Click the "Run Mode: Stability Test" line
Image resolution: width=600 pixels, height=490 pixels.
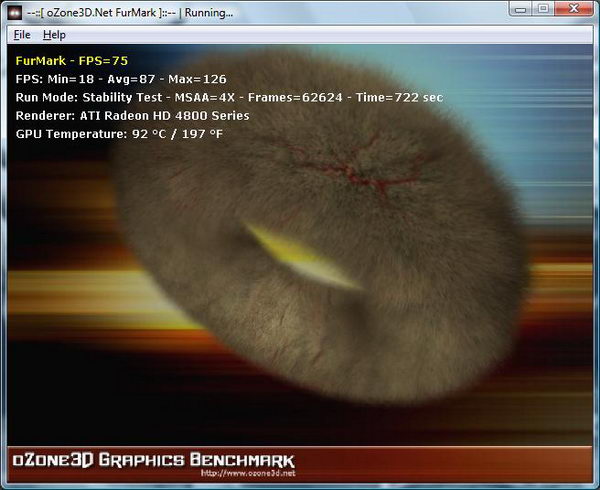tap(229, 98)
